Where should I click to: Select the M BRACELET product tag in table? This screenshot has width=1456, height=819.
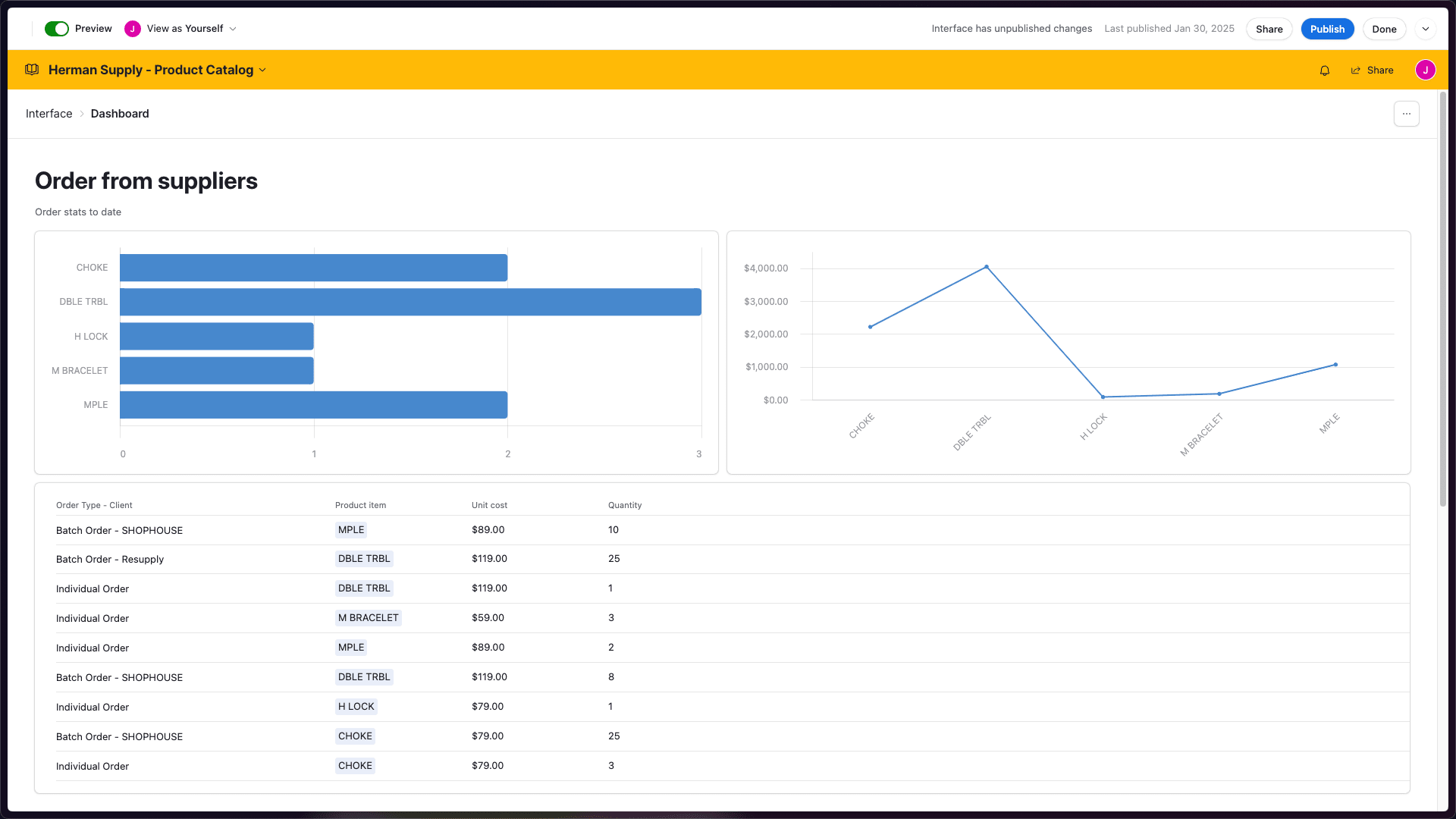pyautogui.click(x=368, y=618)
